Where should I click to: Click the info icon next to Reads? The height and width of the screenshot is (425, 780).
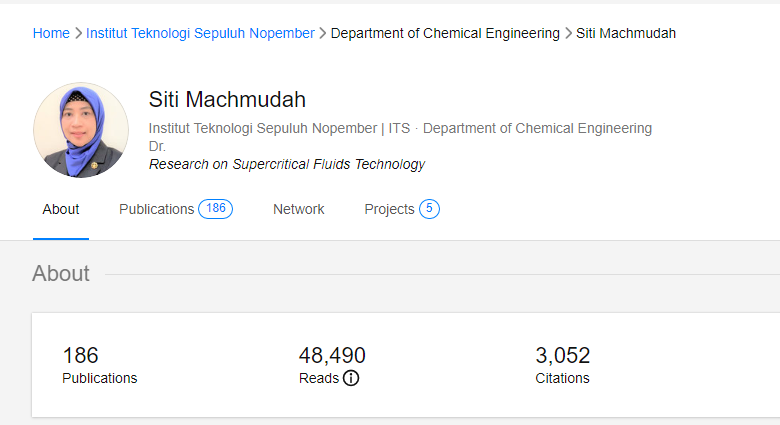(351, 378)
